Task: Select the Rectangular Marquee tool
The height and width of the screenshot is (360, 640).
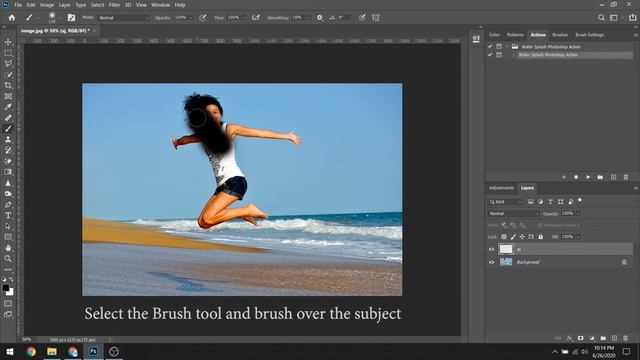Action: [8, 53]
